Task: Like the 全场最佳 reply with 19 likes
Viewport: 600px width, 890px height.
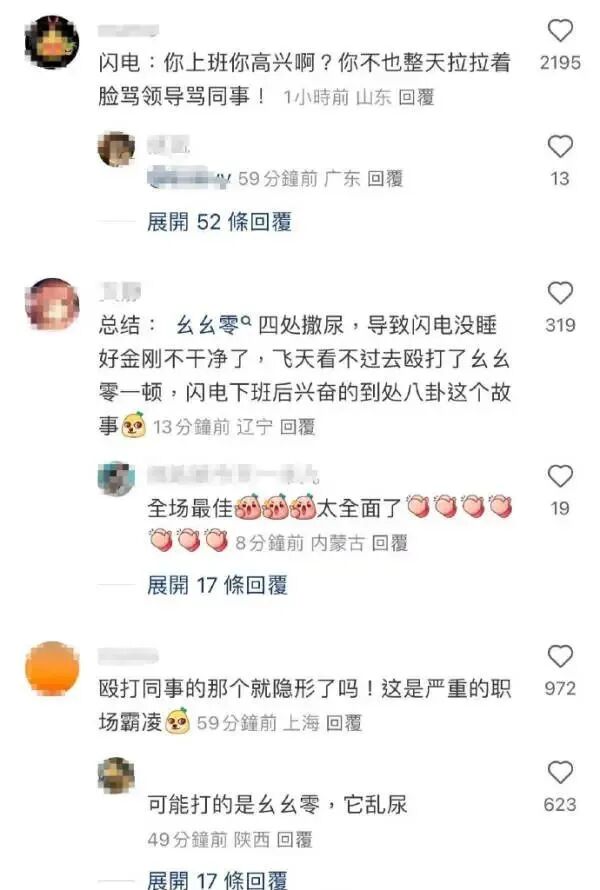Action: (560, 476)
